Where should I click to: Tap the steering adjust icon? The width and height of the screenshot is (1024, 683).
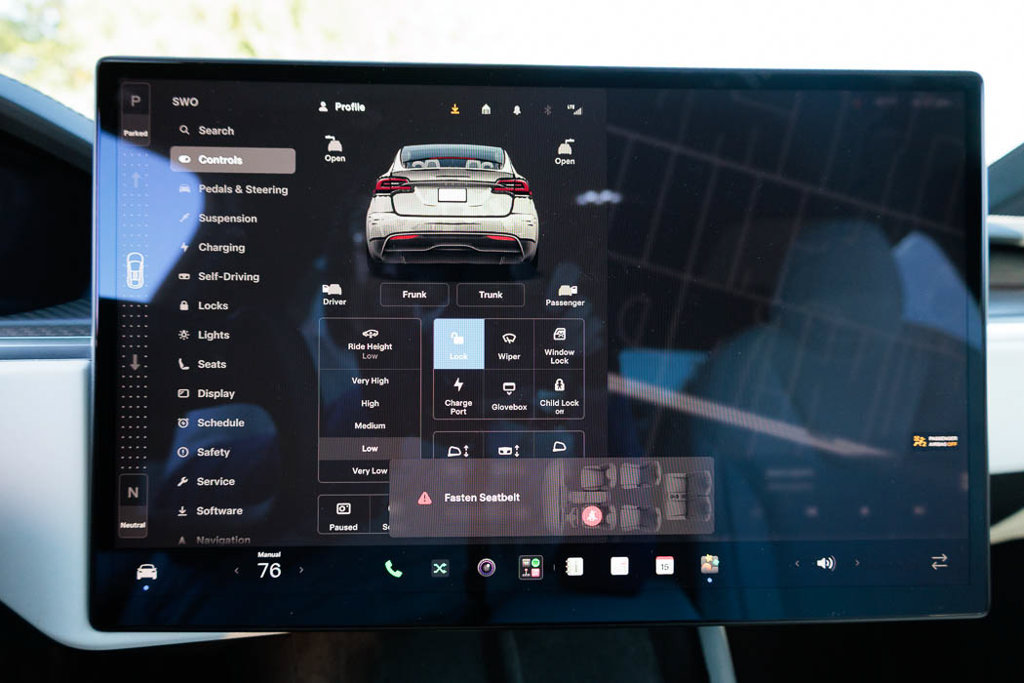coord(509,449)
